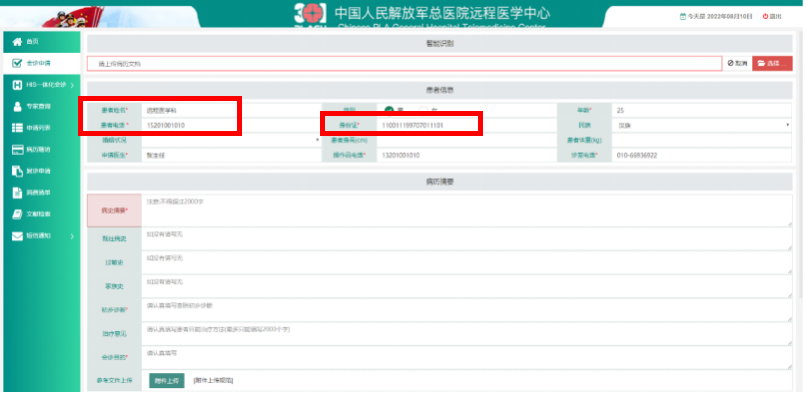Open HIS一体化会诊 via its H icon
This screenshot has height=394, width=806.
click(17, 85)
